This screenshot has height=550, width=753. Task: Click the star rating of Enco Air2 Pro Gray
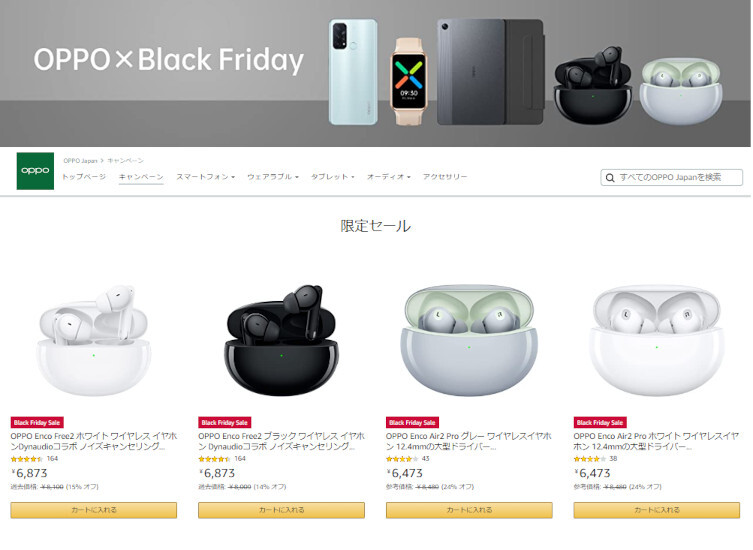click(402, 459)
